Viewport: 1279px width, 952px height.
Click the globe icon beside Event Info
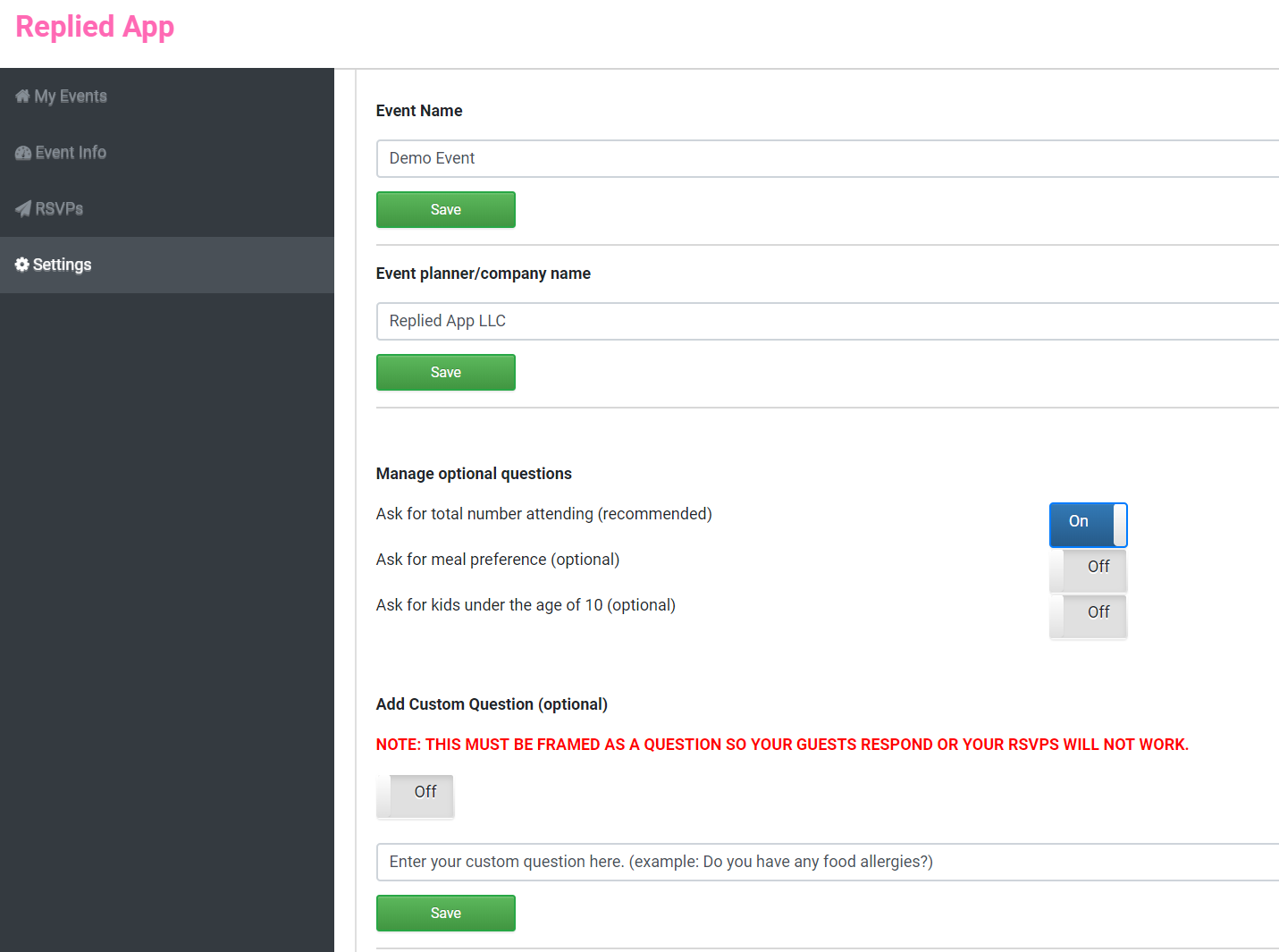click(x=22, y=152)
